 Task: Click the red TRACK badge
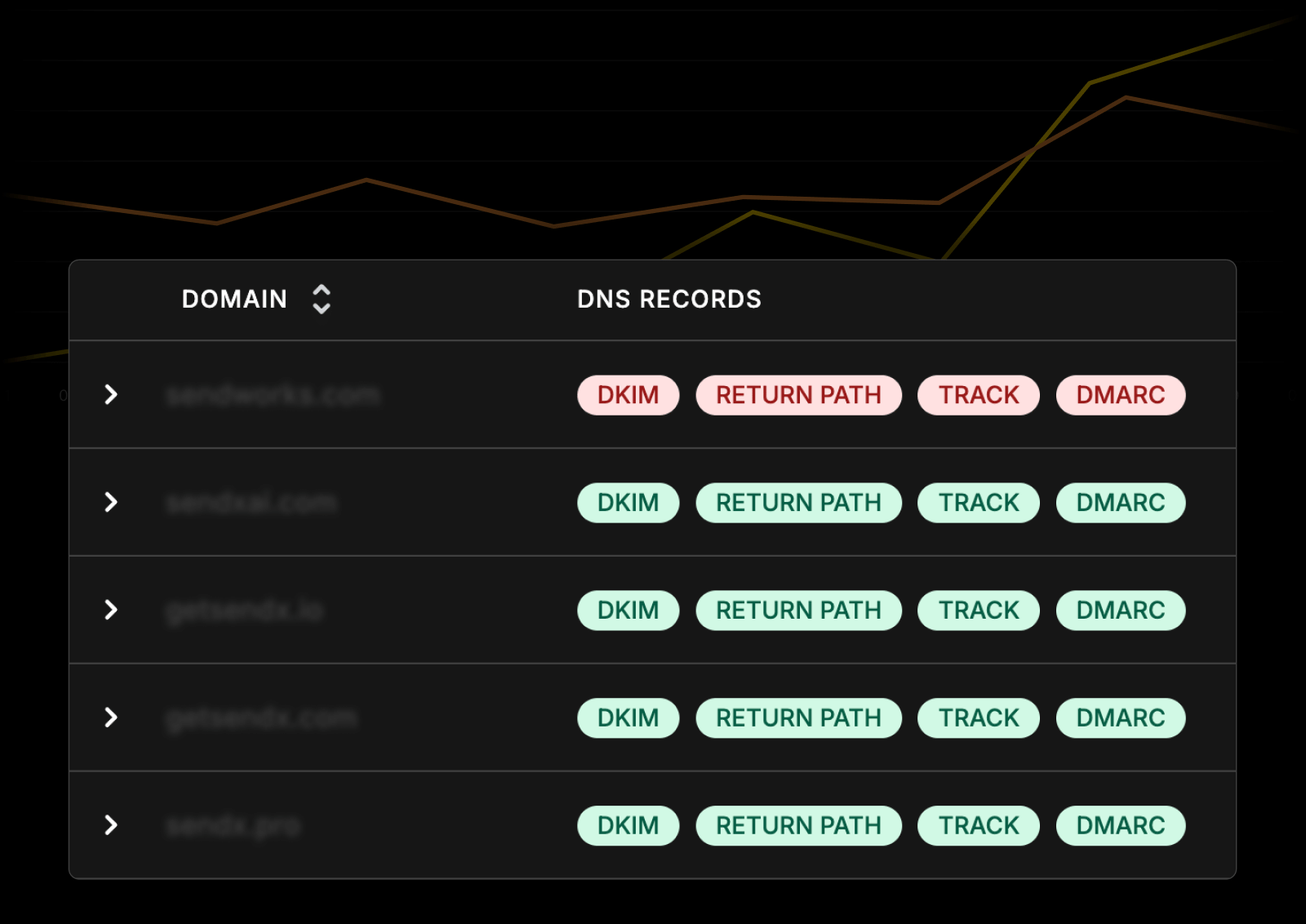tap(978, 395)
